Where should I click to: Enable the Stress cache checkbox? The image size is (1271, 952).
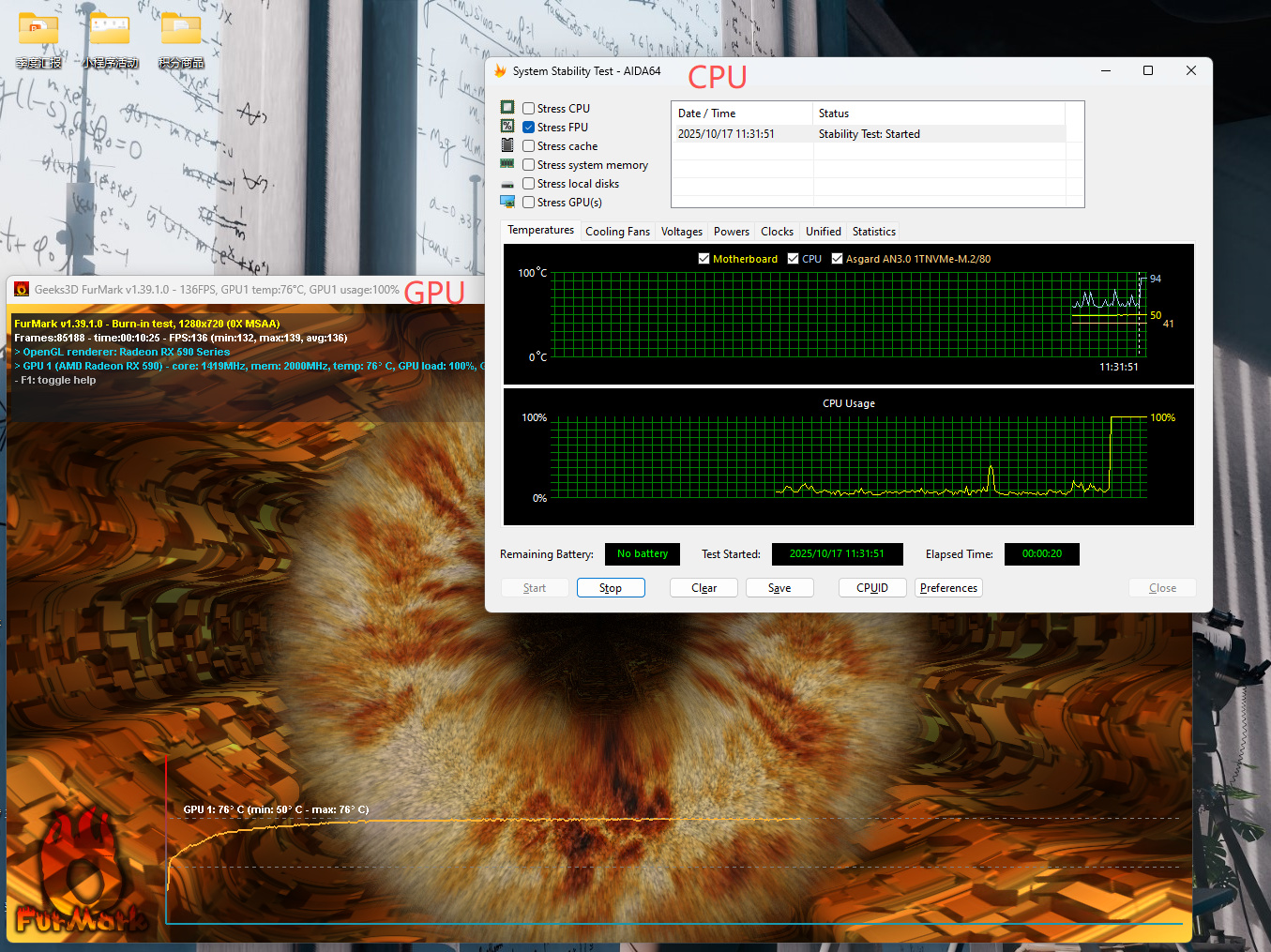coord(529,146)
